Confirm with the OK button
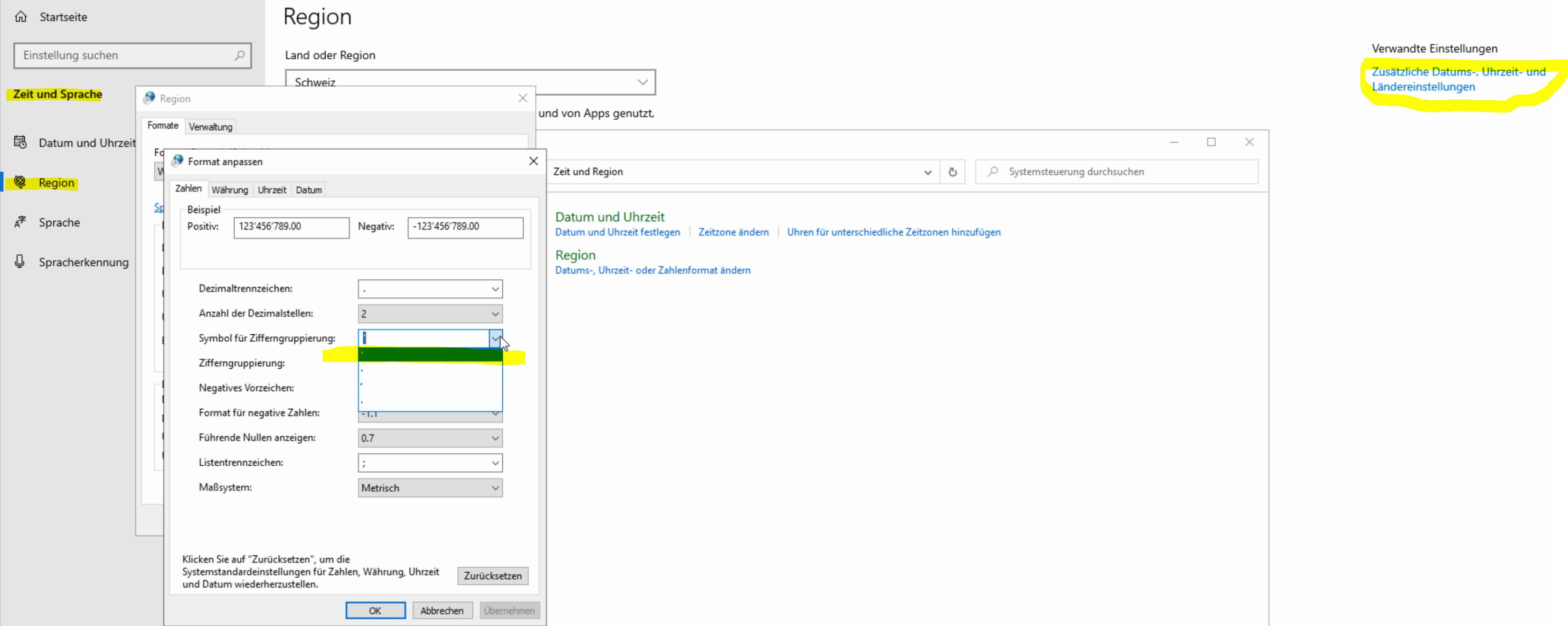 point(375,610)
